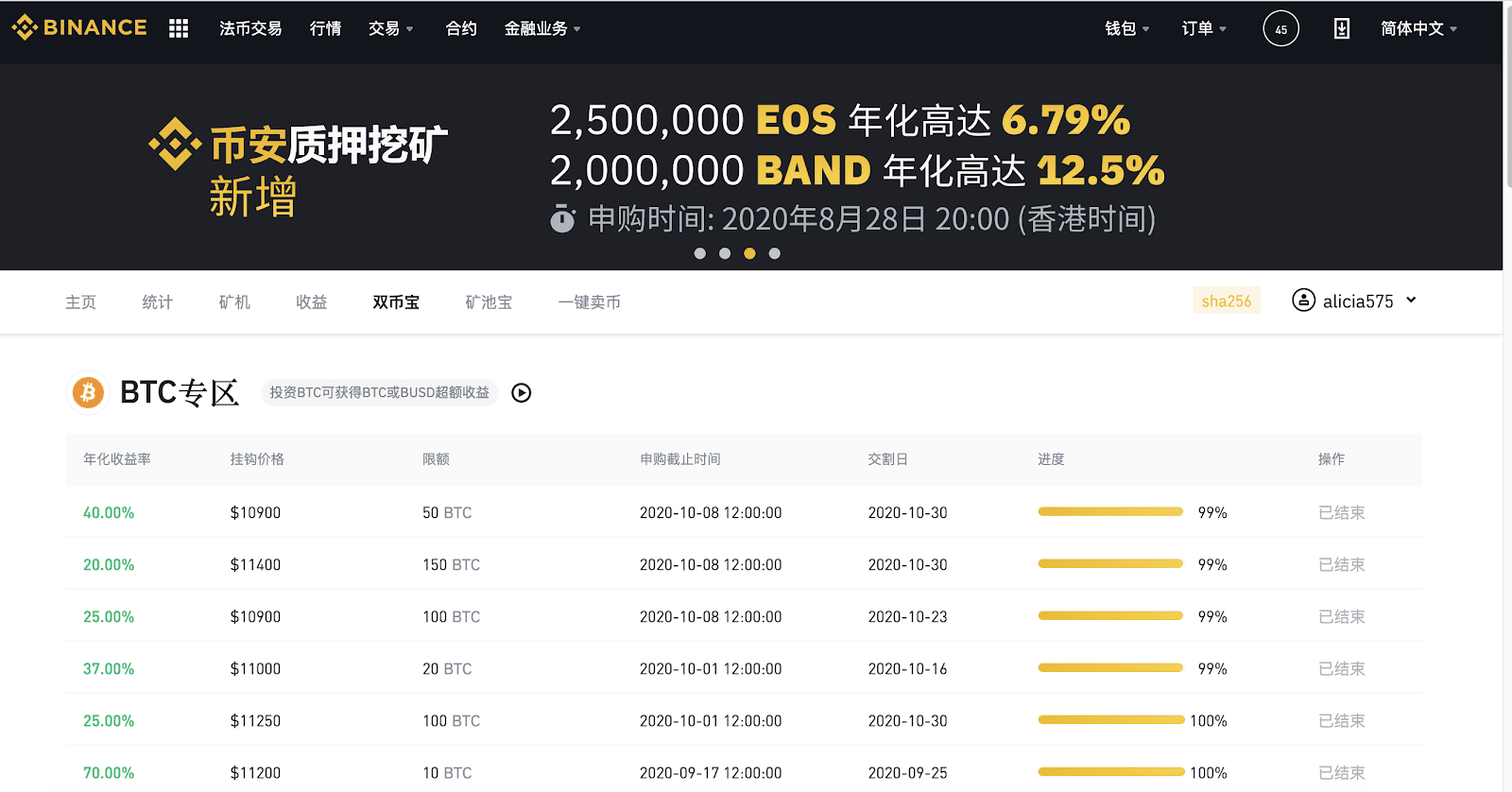This screenshot has width=1512, height=792.
Task: Select the active third banner dot
Action: click(x=749, y=253)
